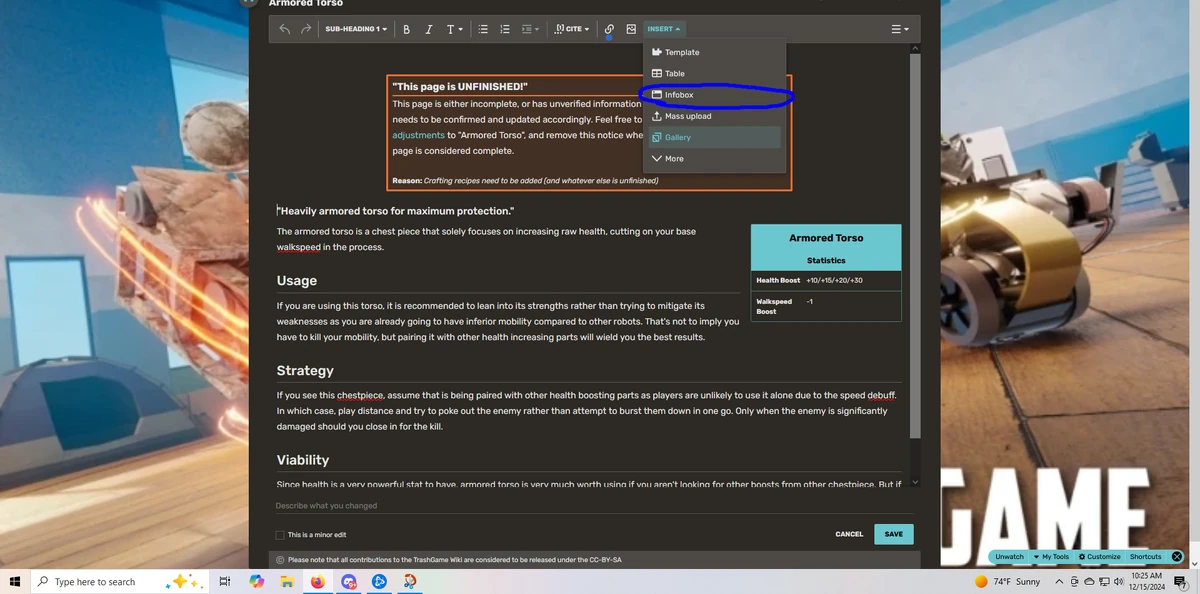1200x594 pixels.
Task: Save the page edits
Action: point(893,534)
